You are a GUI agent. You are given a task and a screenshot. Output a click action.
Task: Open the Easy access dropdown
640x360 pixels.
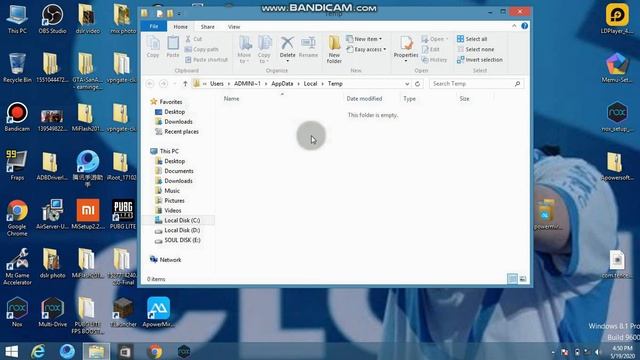[366, 49]
